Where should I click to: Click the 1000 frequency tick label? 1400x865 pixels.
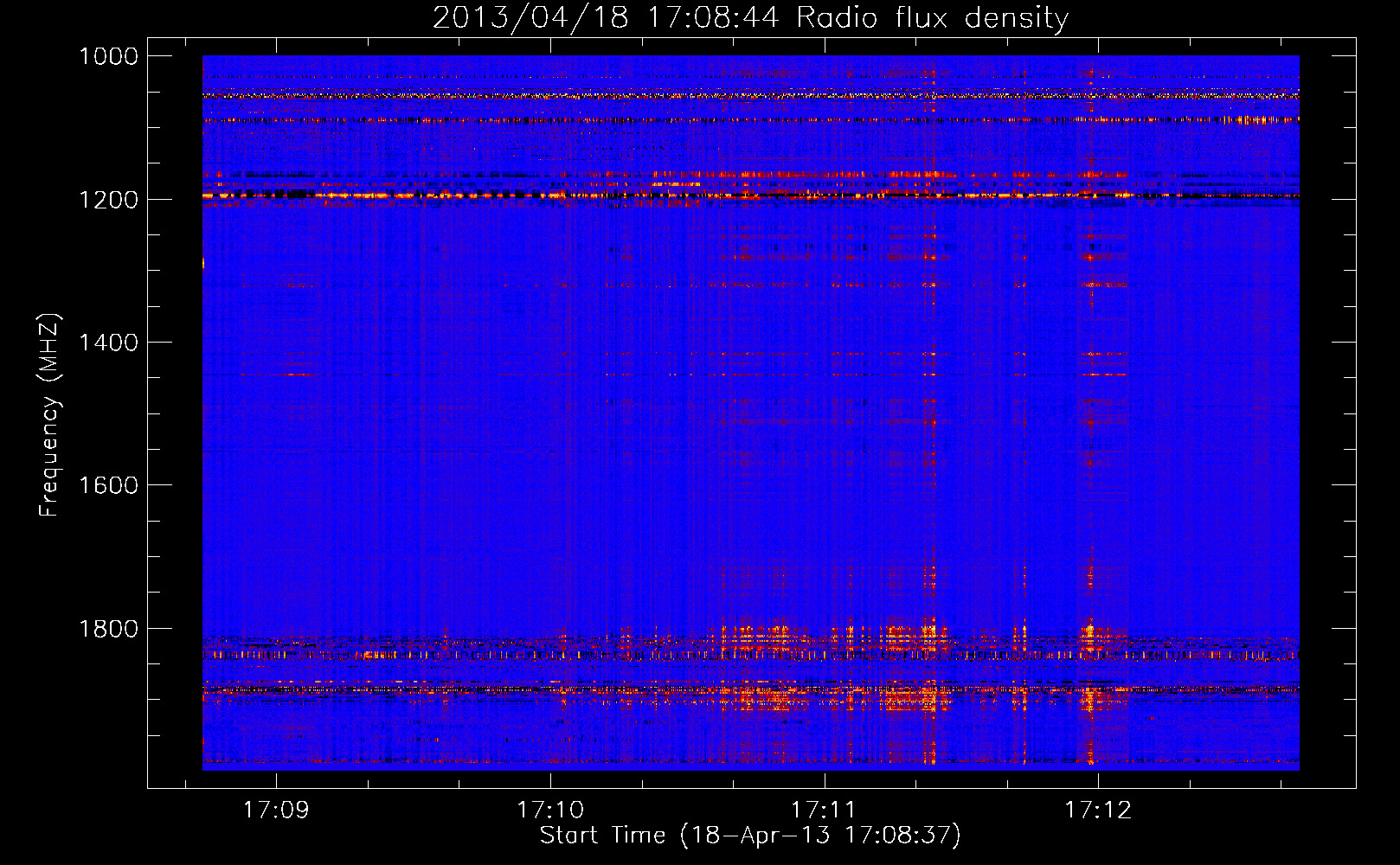pyautogui.click(x=108, y=56)
